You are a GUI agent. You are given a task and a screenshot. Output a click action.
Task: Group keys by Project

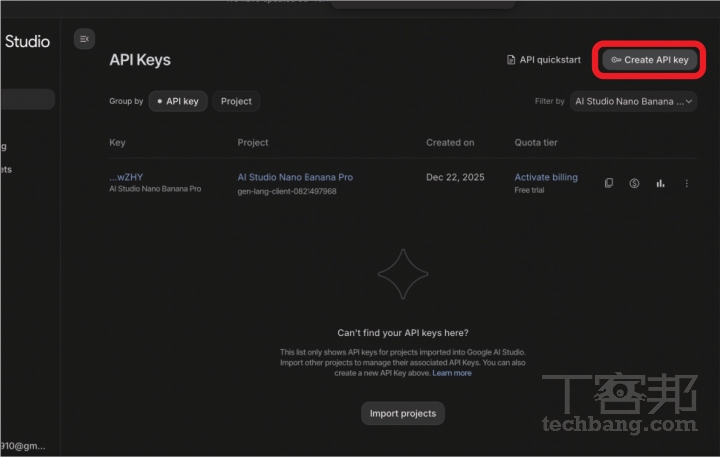(236, 101)
